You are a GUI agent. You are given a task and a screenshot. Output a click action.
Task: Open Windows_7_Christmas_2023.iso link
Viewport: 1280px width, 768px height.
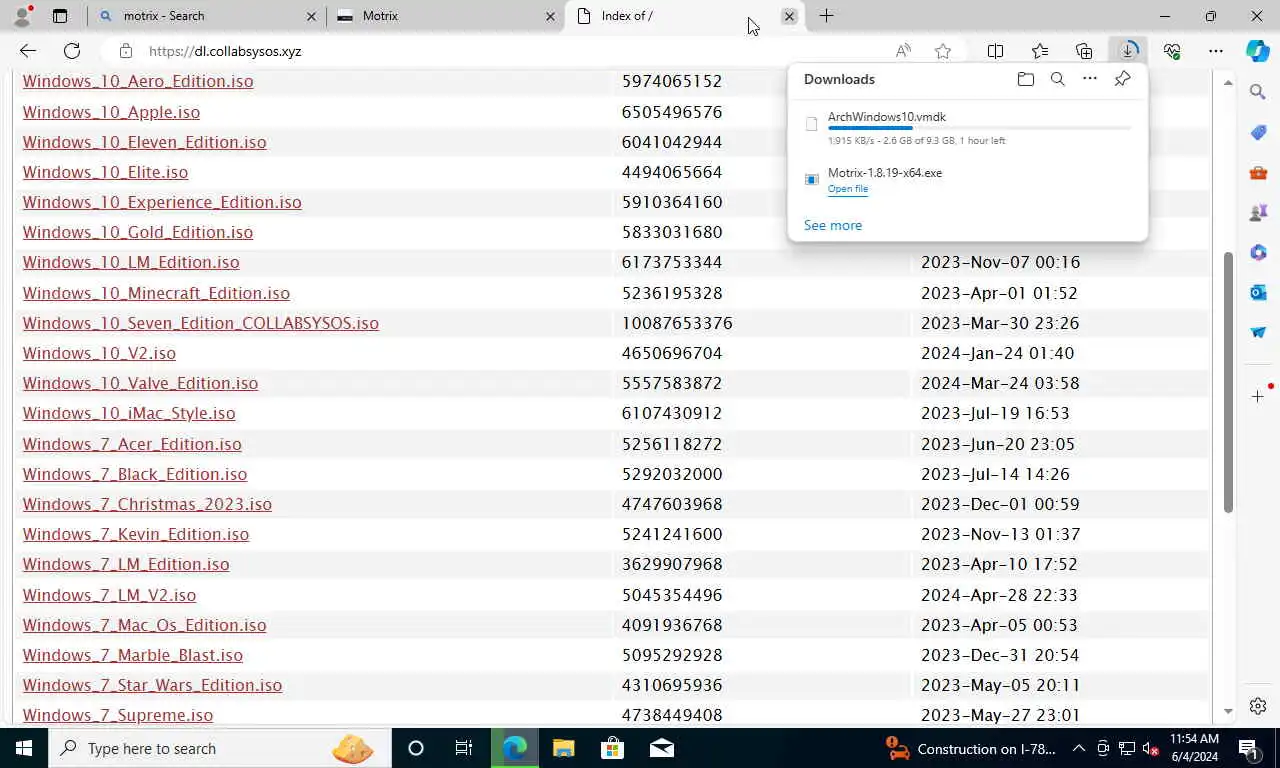(x=147, y=504)
